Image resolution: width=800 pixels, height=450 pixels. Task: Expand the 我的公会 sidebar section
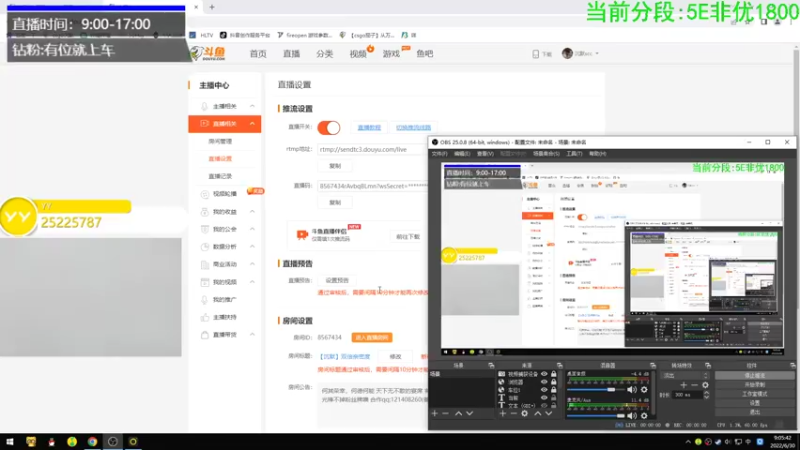tap(252, 229)
